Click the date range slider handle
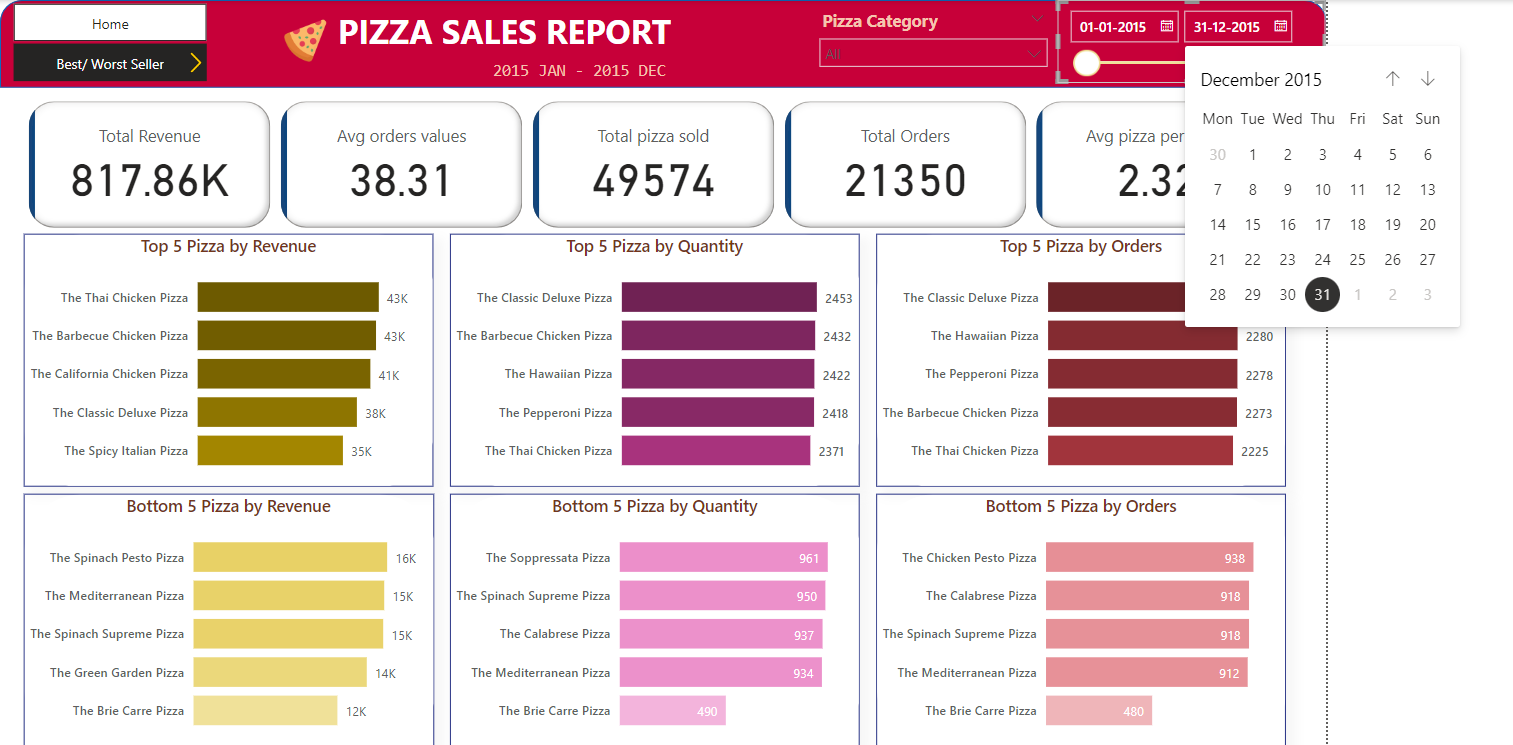 (1087, 62)
